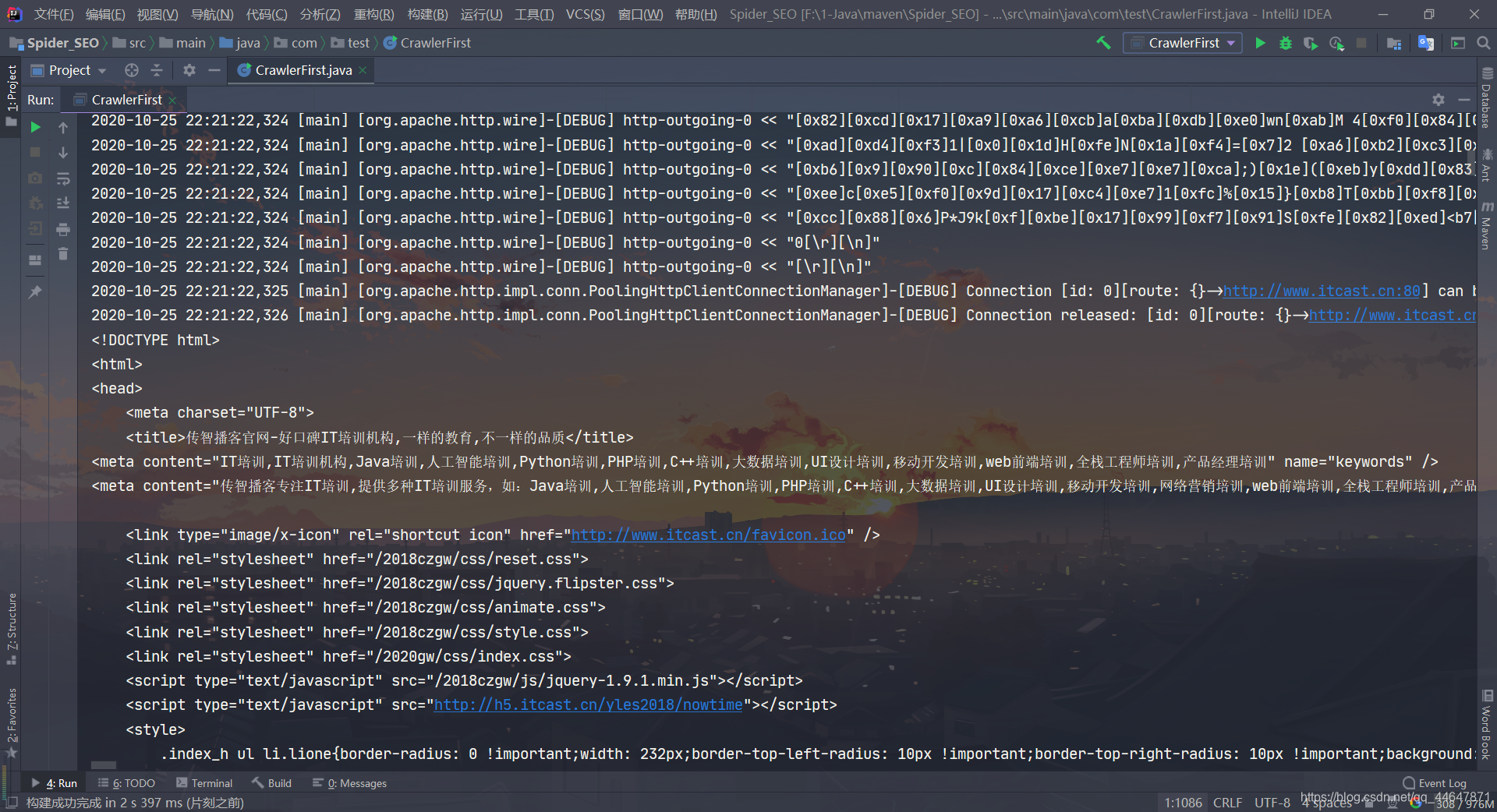Open the Run Anything icon

pos(1457,43)
